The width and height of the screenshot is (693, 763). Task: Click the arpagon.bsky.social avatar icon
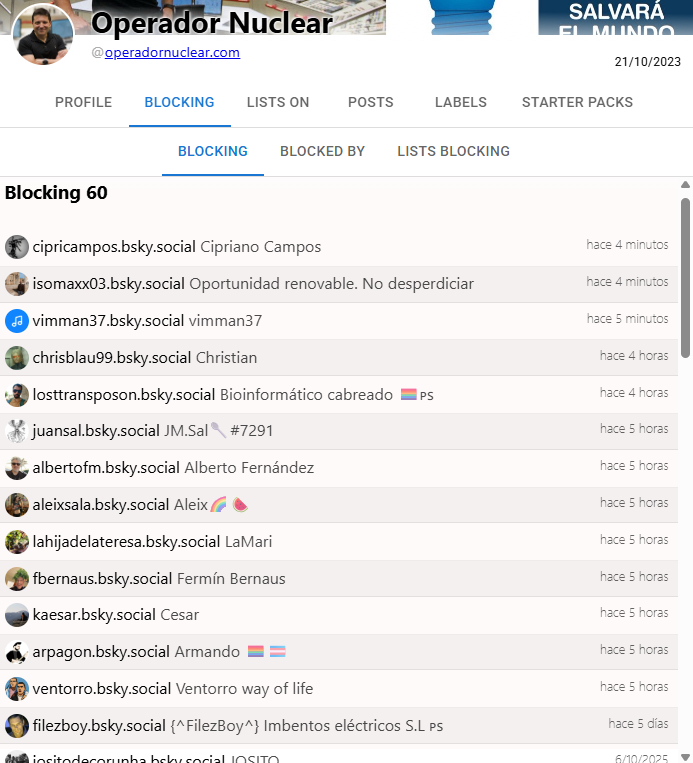click(x=17, y=652)
